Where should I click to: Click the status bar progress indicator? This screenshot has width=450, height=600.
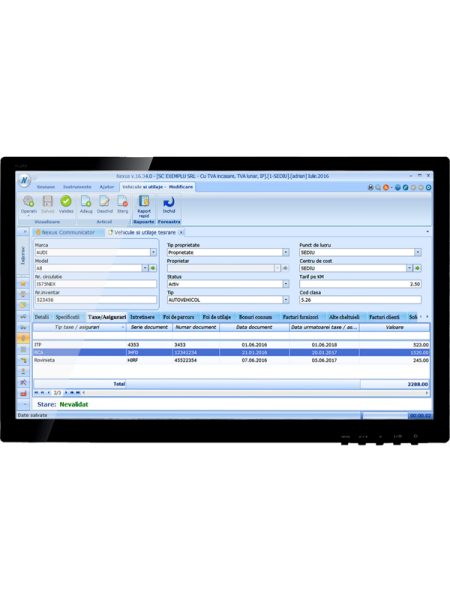(x=385, y=416)
